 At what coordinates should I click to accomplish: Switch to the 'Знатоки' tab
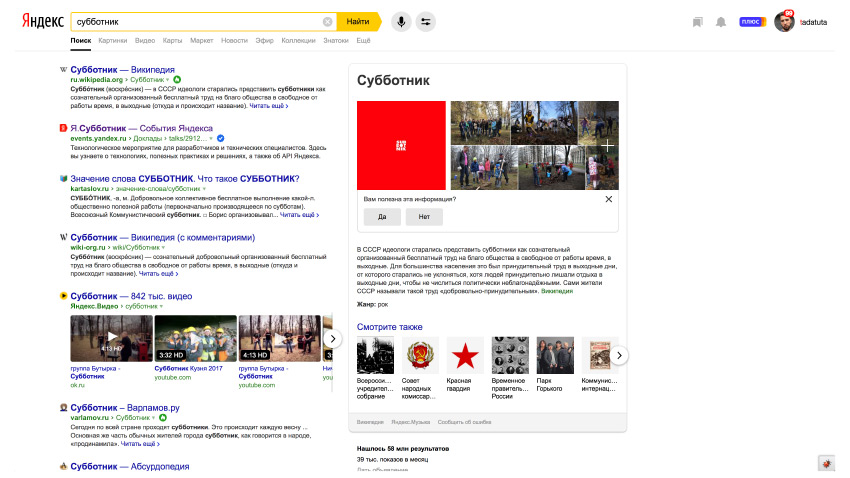[336, 41]
